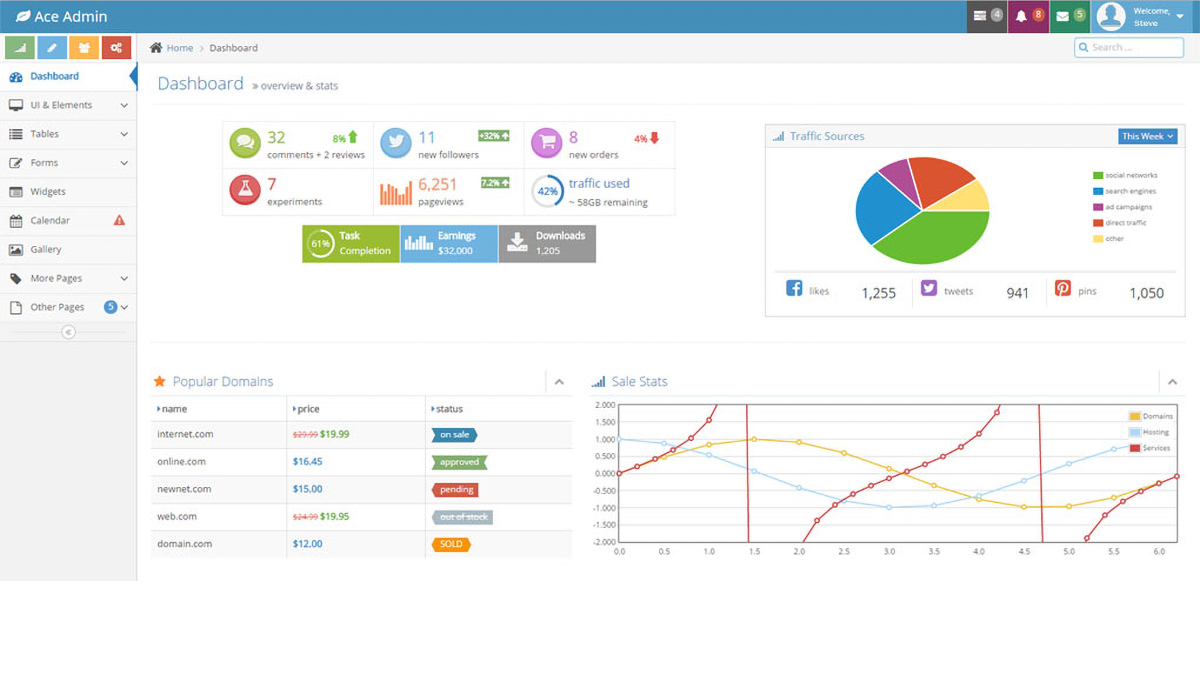Click the green social networks legend swatch
The height and width of the screenshot is (675, 1200).
pos(1098,175)
